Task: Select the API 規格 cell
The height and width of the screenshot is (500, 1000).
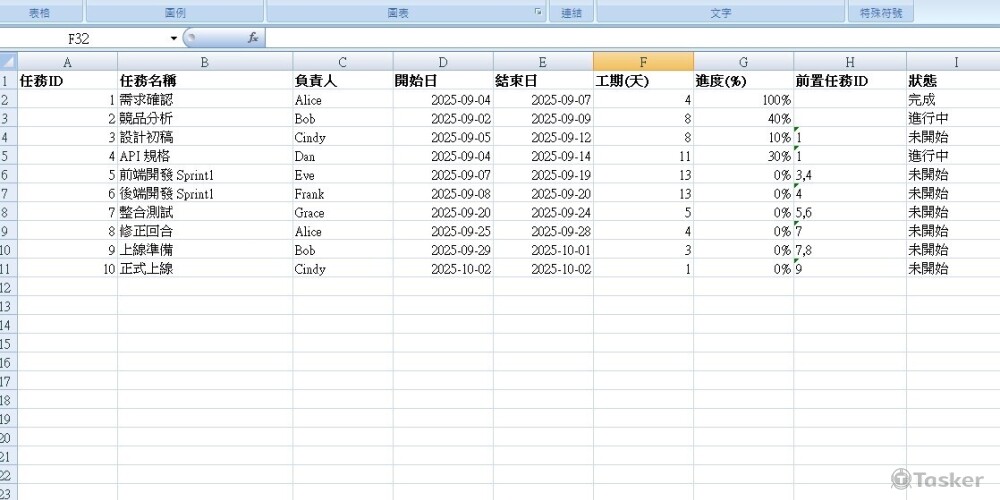Action: (x=205, y=156)
